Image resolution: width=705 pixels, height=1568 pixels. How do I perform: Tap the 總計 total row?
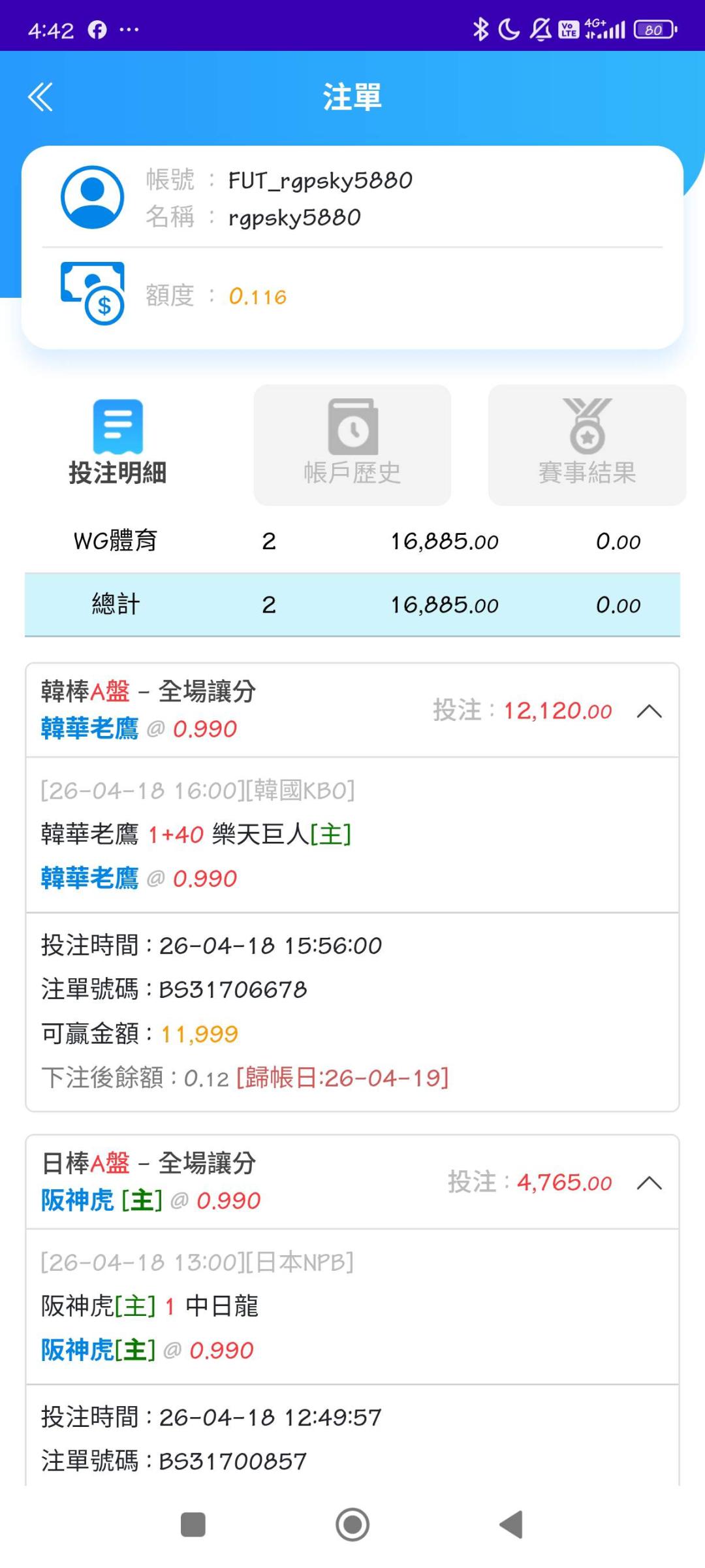(x=352, y=605)
